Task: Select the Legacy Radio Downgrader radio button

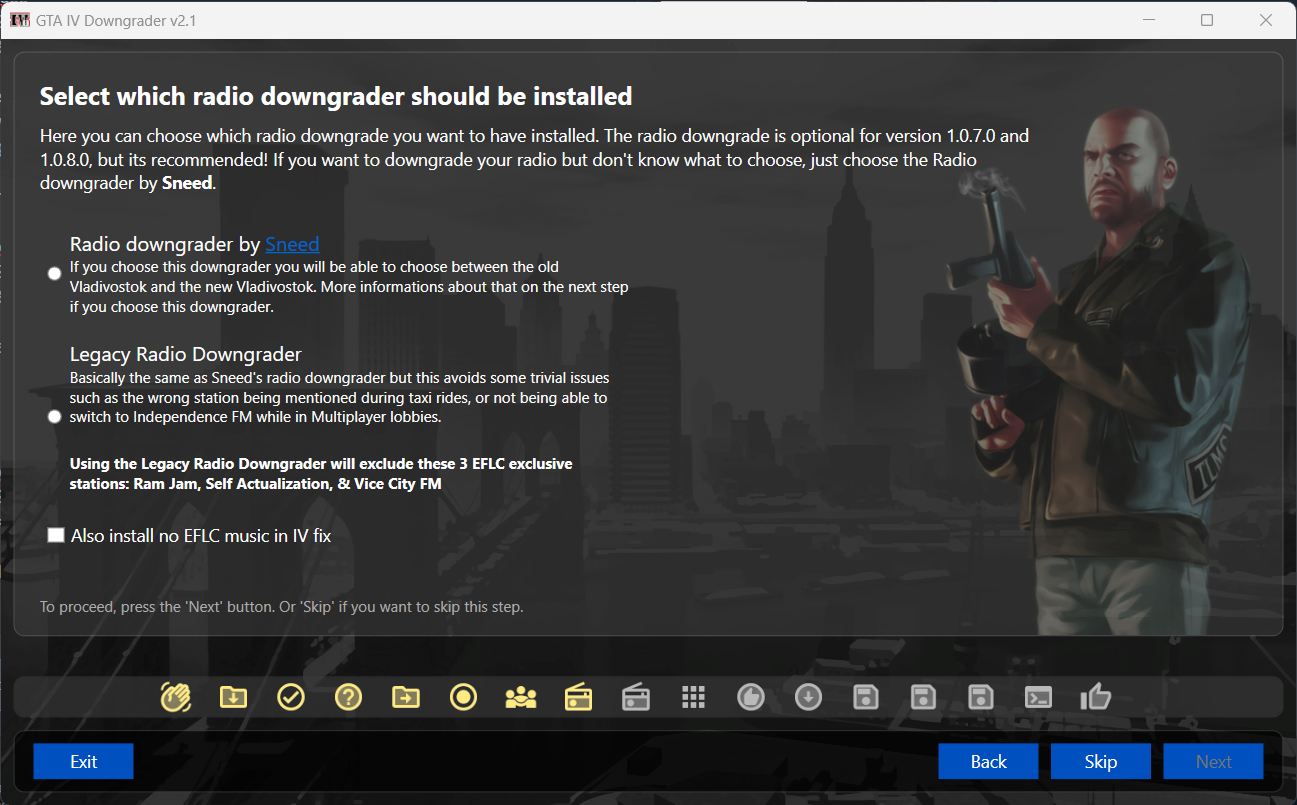Action: [54, 417]
